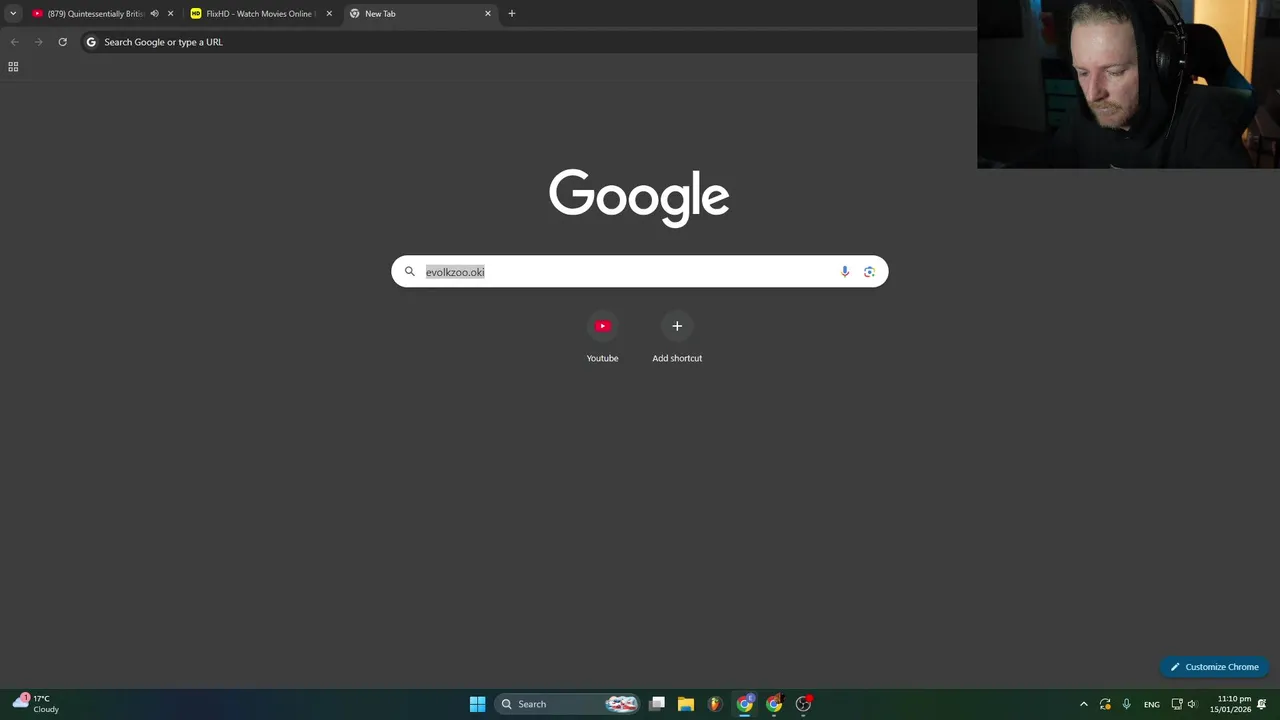This screenshot has width=1280, height=720.
Task: Show hidden system tray icons
Action: tap(1083, 704)
